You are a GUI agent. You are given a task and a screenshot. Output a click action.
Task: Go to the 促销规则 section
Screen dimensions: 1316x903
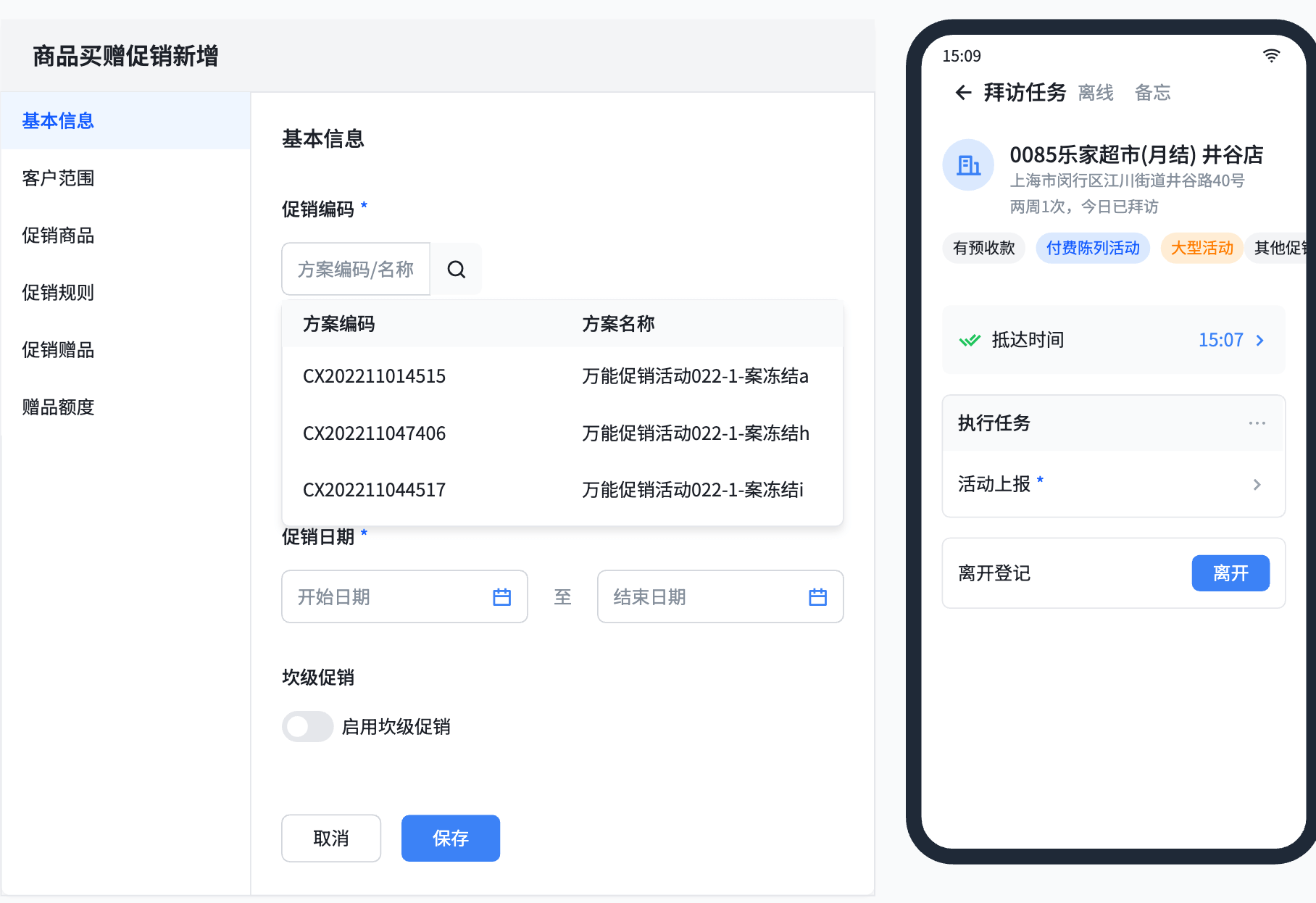58,293
